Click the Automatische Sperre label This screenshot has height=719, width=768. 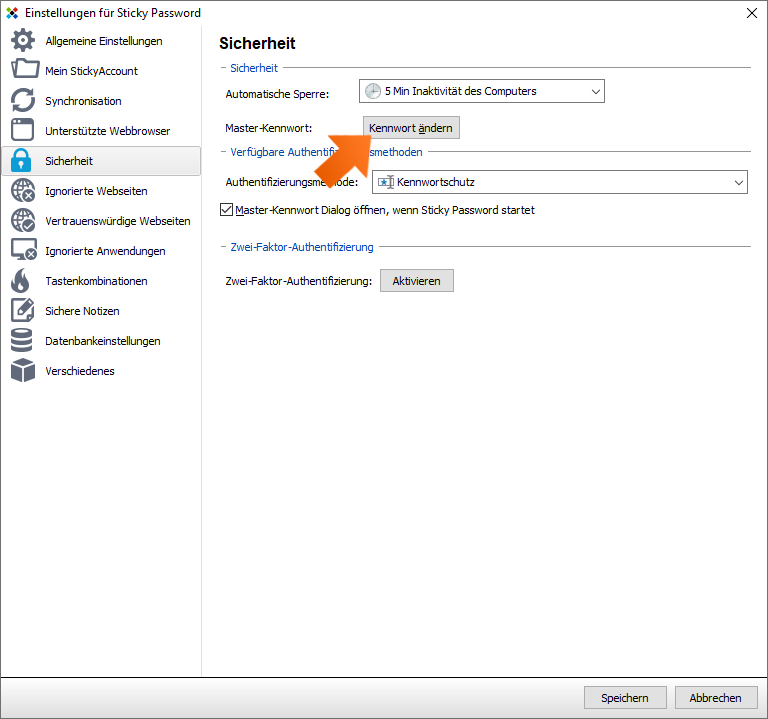pyautogui.click(x=277, y=94)
